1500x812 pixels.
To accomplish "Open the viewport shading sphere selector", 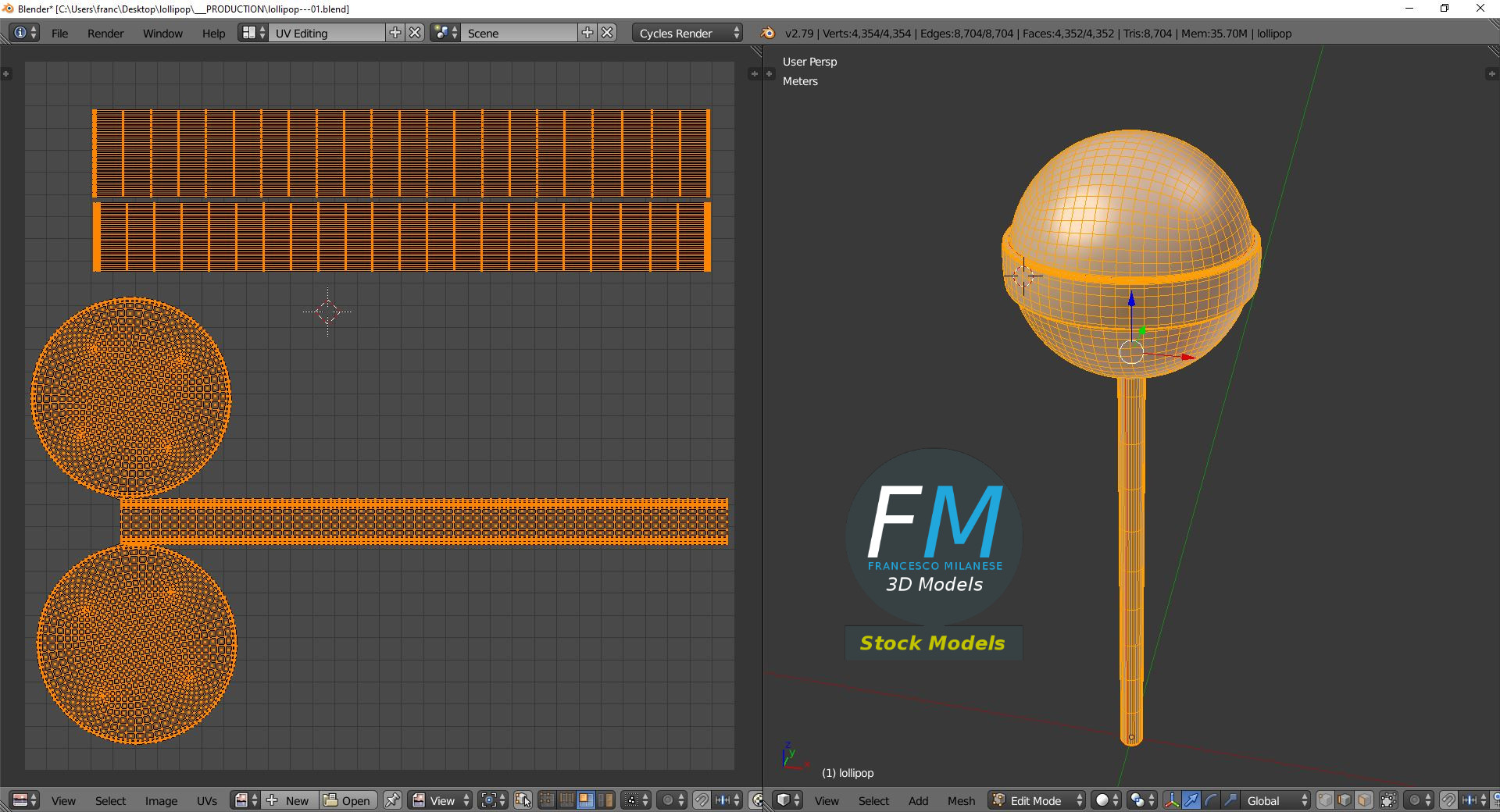I will click(1107, 800).
